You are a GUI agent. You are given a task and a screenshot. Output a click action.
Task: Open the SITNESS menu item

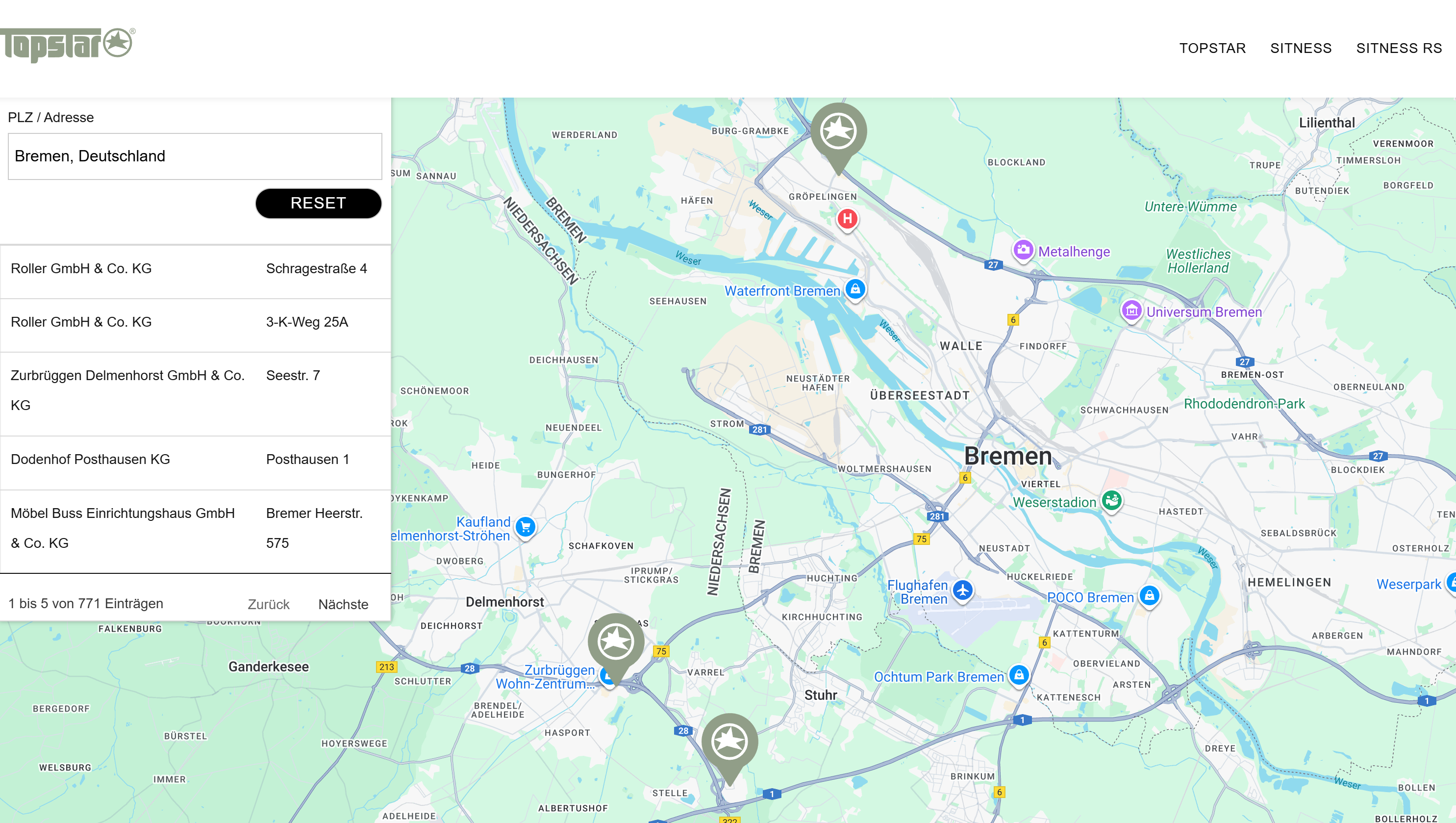pos(1301,48)
